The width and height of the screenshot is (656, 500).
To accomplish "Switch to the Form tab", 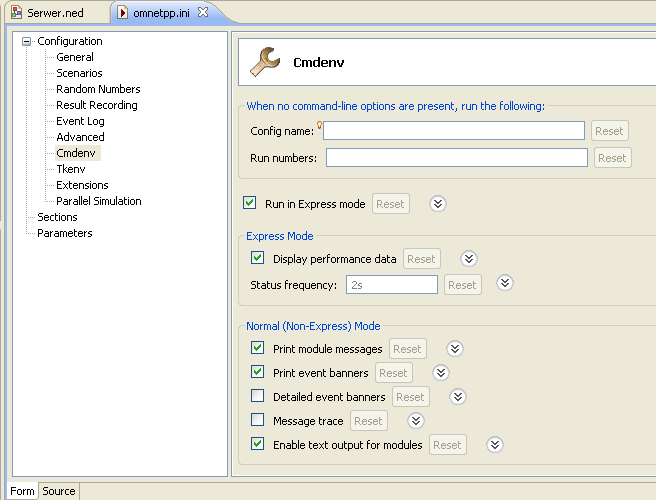I will coord(22,491).
